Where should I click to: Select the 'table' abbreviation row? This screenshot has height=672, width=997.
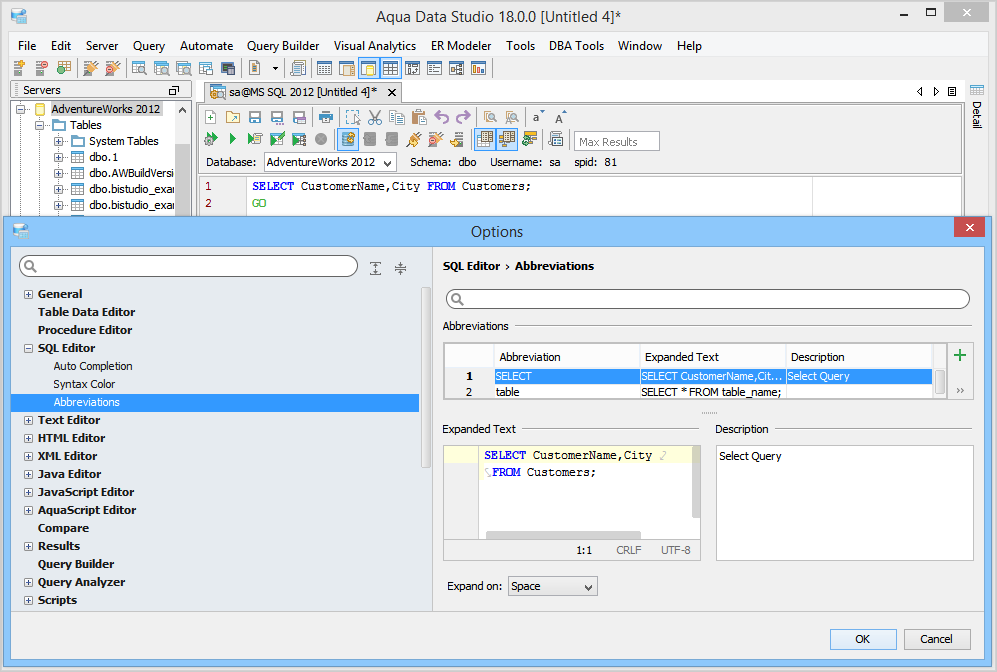688,392
